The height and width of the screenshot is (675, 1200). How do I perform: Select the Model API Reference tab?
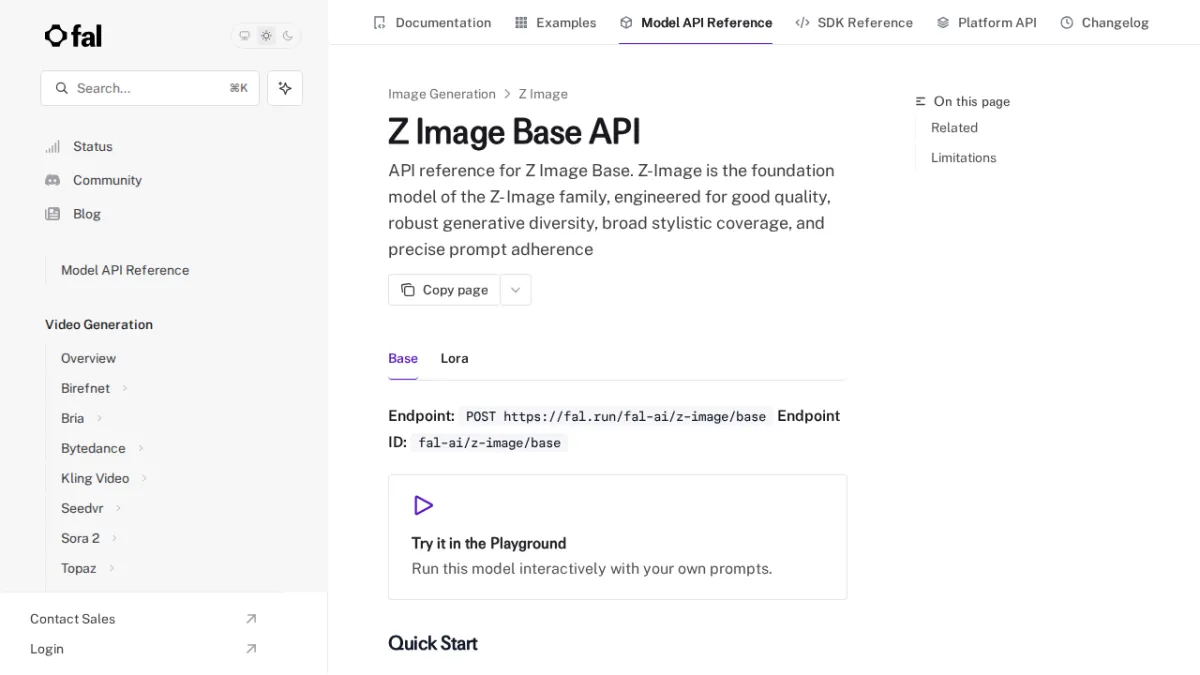696,22
